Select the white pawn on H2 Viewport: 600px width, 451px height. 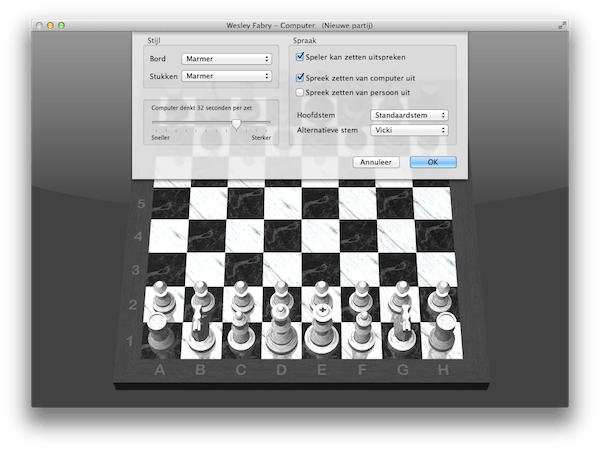point(440,298)
